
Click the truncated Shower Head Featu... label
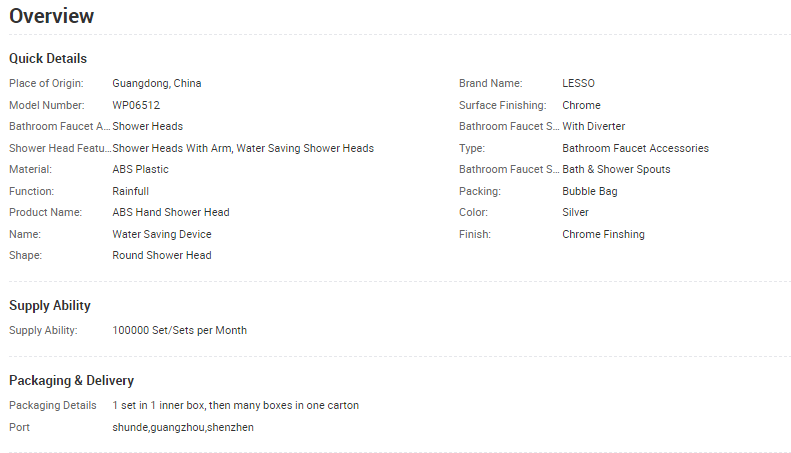(60, 148)
